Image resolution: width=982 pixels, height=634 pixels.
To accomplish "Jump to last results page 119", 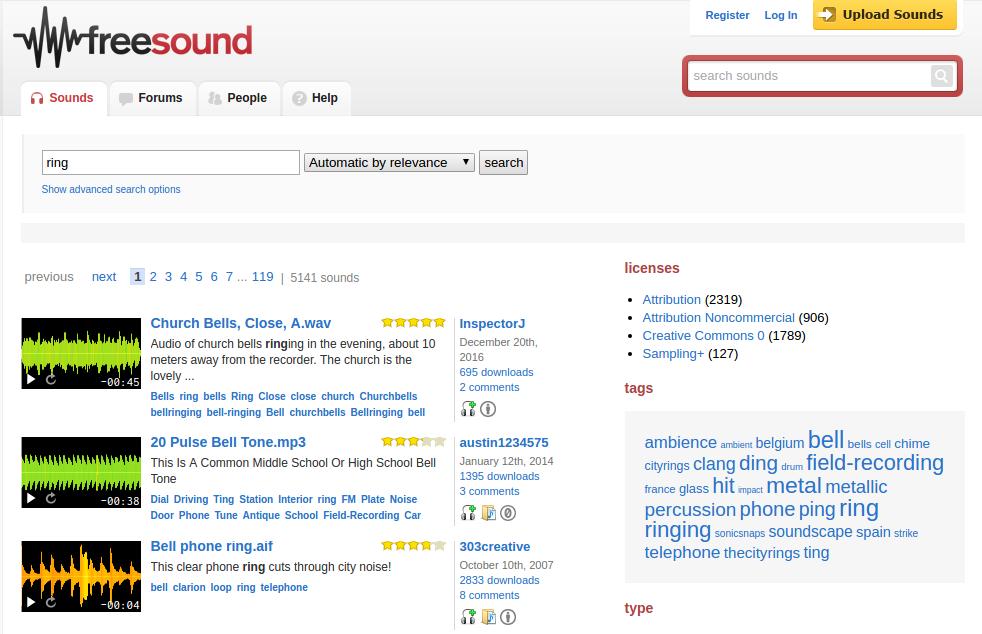I will [262, 277].
